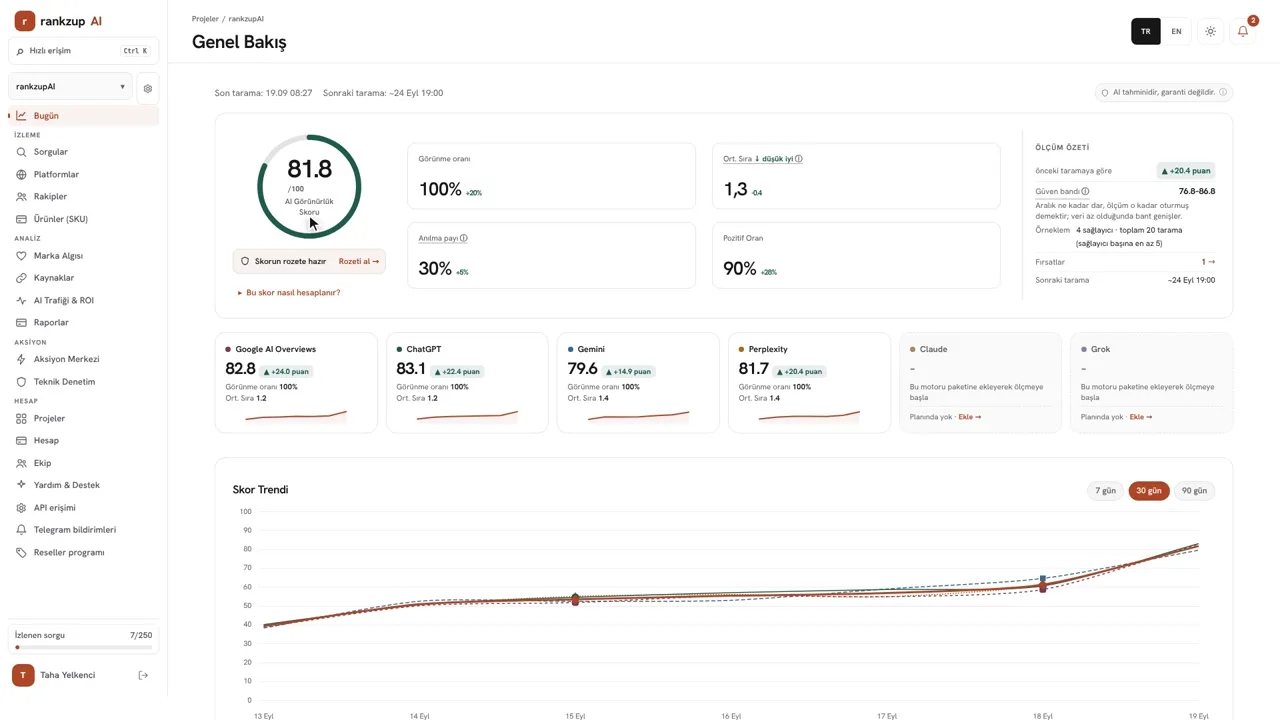The width and height of the screenshot is (1280, 720).
Task: Click the info icon on AI tahminidir notice
Action: click(1223, 92)
